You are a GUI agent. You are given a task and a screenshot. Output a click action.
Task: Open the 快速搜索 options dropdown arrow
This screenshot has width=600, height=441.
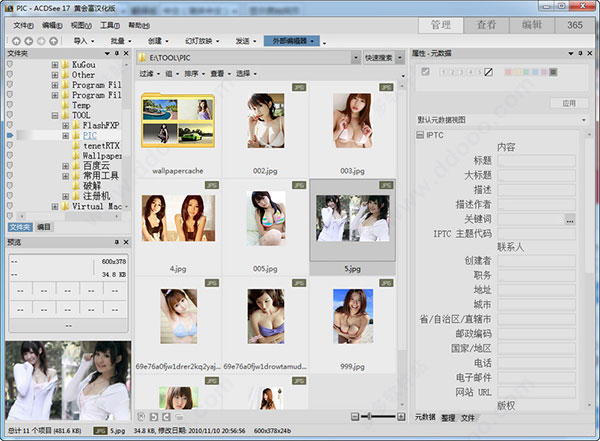(x=399, y=58)
